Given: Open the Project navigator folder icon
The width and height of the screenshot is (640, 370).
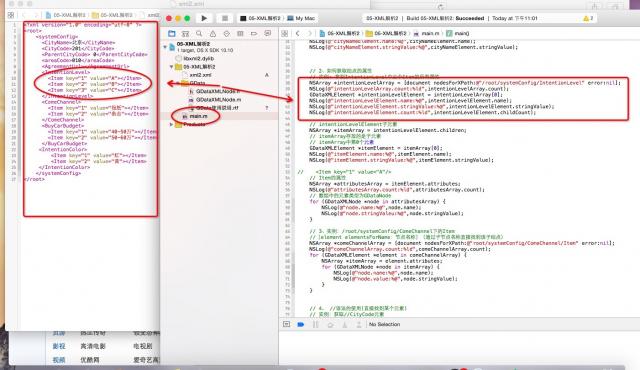Looking at the screenshot, I should 171,33.
